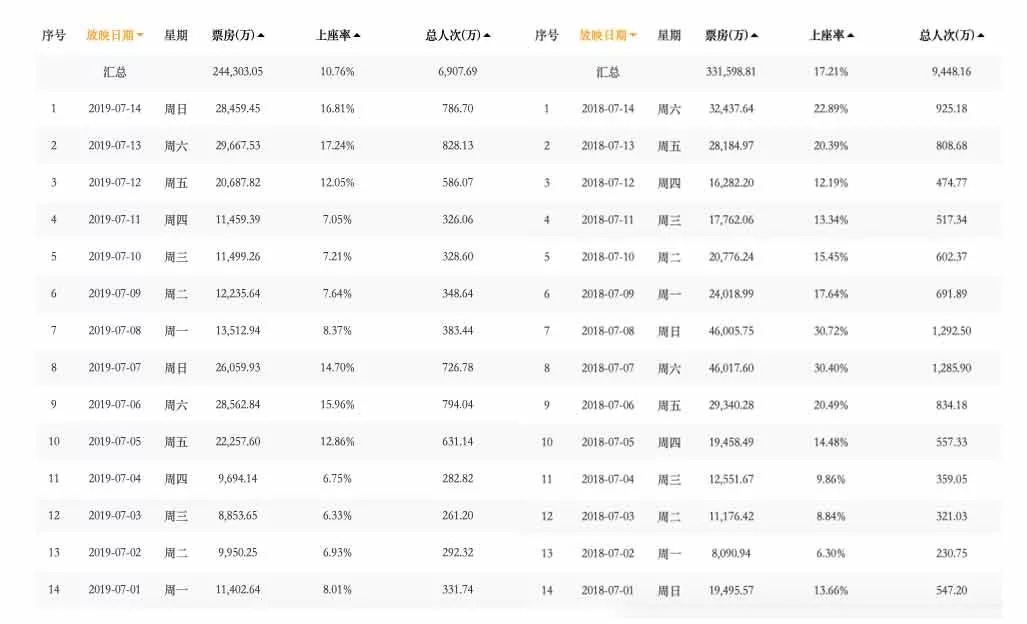Image resolution: width=1027 pixels, height=624 pixels.
Task: Select box office value 8,853.65
Action: click(238, 515)
